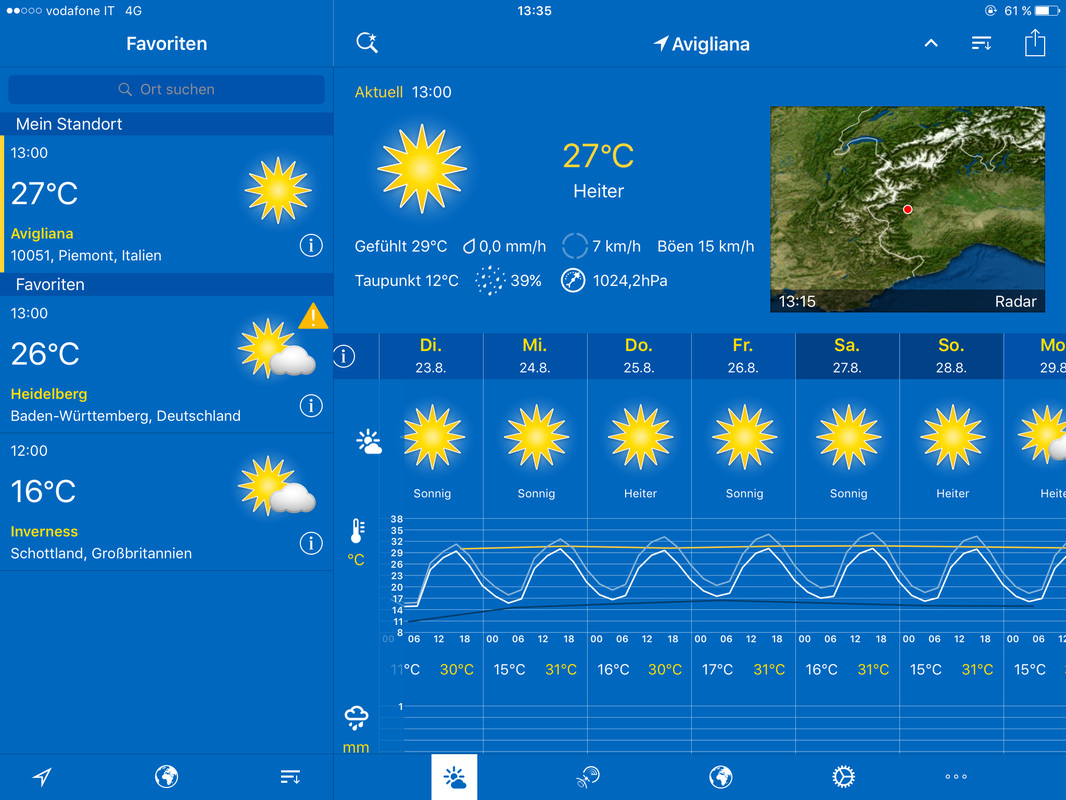1066x800 pixels.
Task: Tap the location arrow in the sidebar footer
Action: tap(42, 777)
